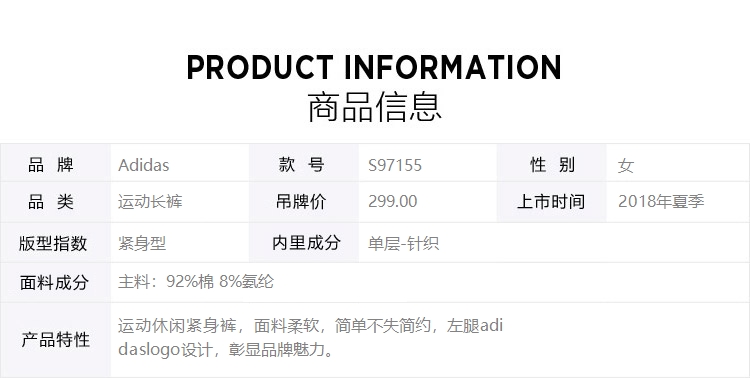
Task: Select the 性别 label cell
Action: click(551, 163)
